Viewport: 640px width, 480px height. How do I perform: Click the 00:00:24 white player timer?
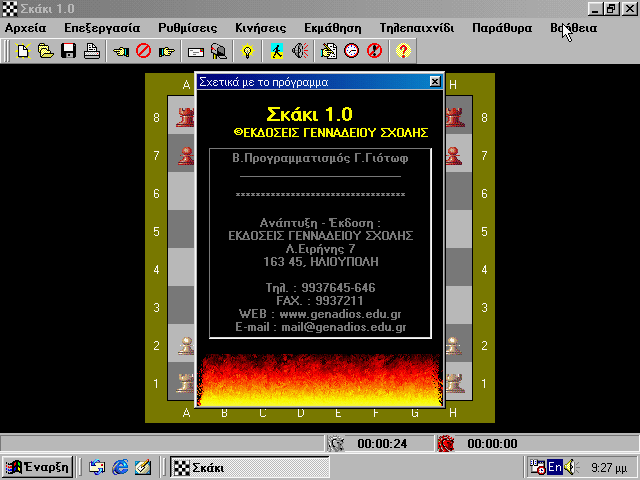(x=382, y=444)
